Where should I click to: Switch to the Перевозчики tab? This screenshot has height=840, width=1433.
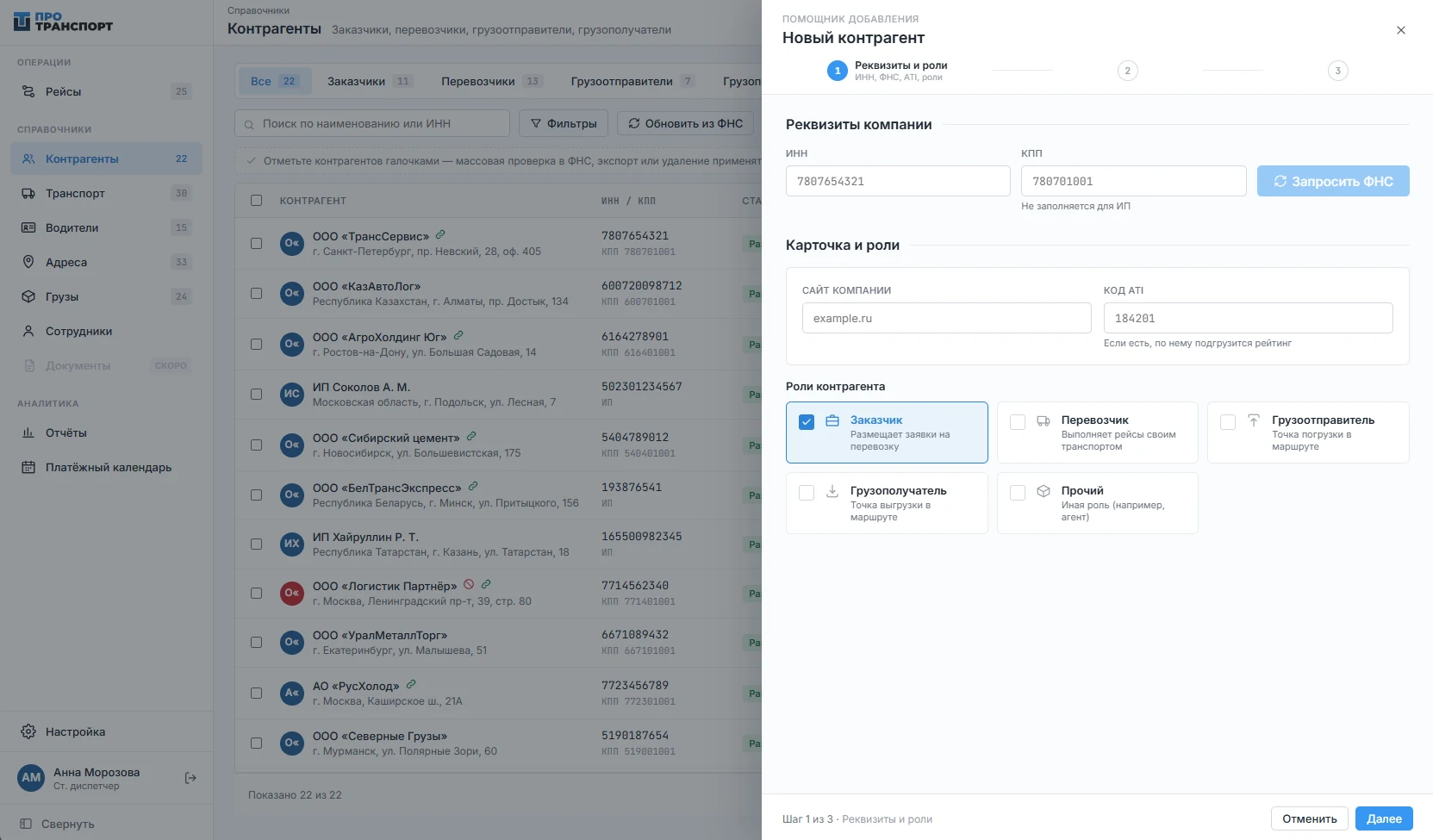pos(491,81)
